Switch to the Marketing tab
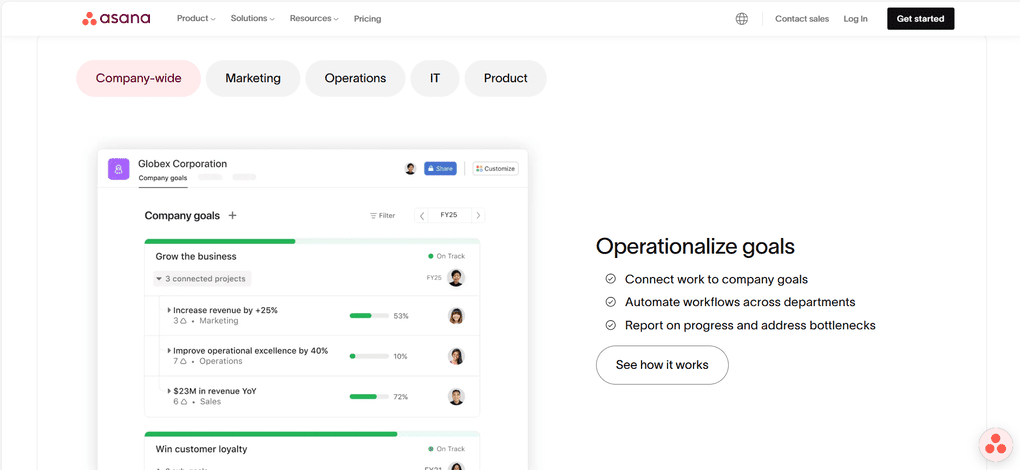 (253, 79)
